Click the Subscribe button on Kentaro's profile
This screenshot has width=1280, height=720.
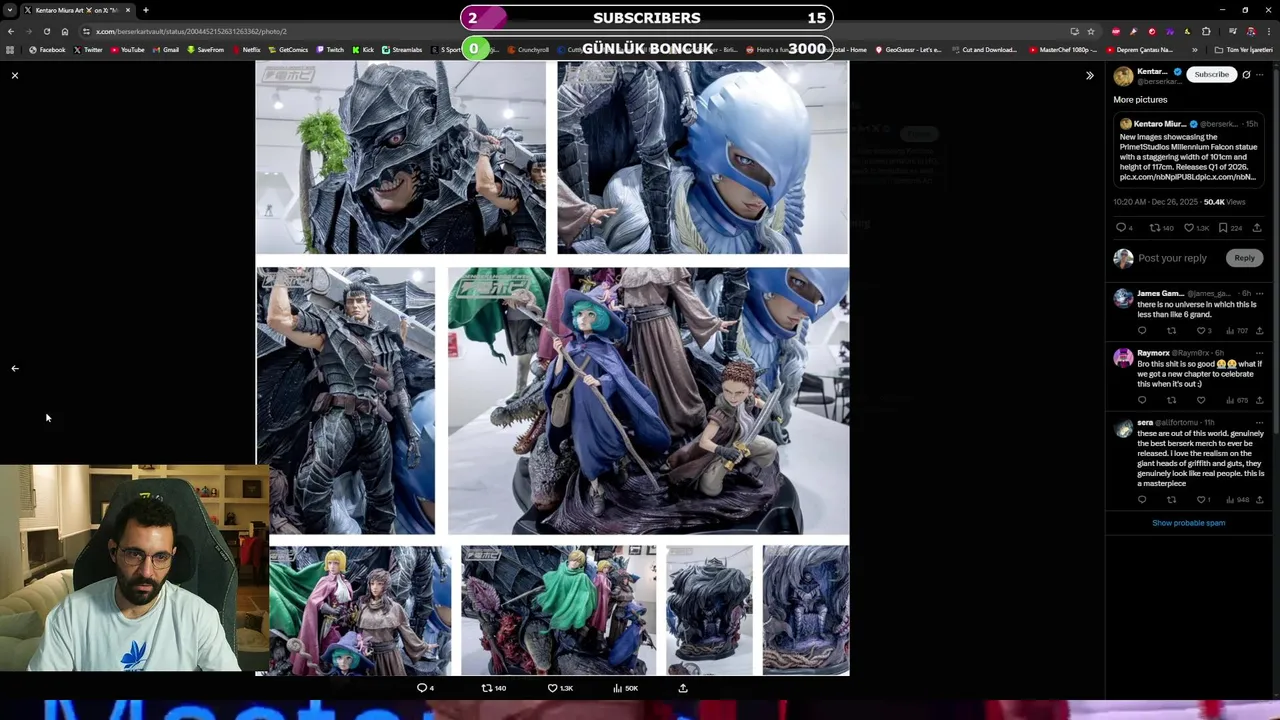1211,74
